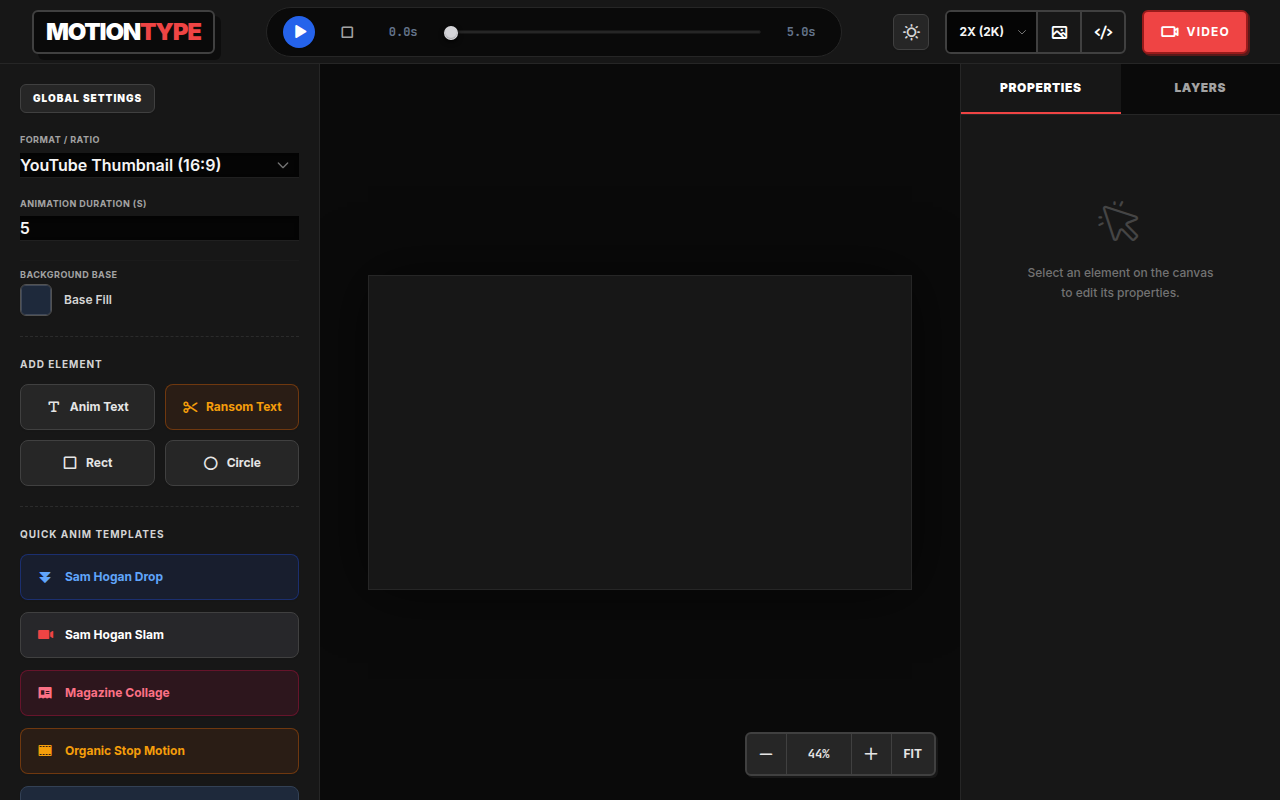This screenshot has width=1280, height=800.
Task: Export image using the picture icon
Action: tap(1059, 32)
